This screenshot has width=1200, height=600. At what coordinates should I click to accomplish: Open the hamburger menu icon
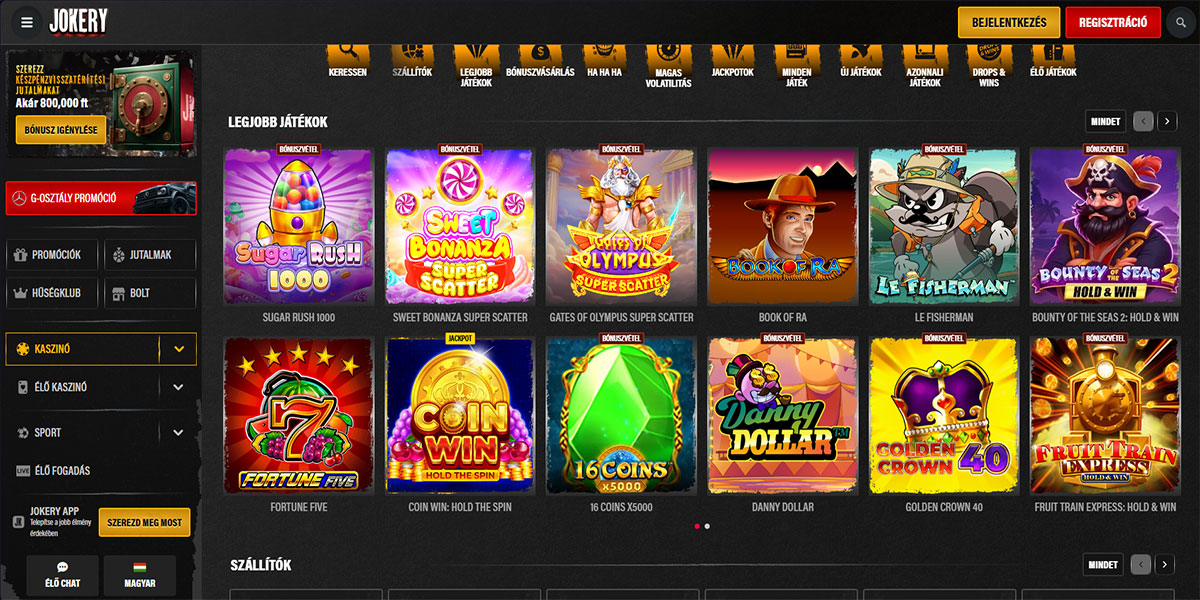click(27, 21)
